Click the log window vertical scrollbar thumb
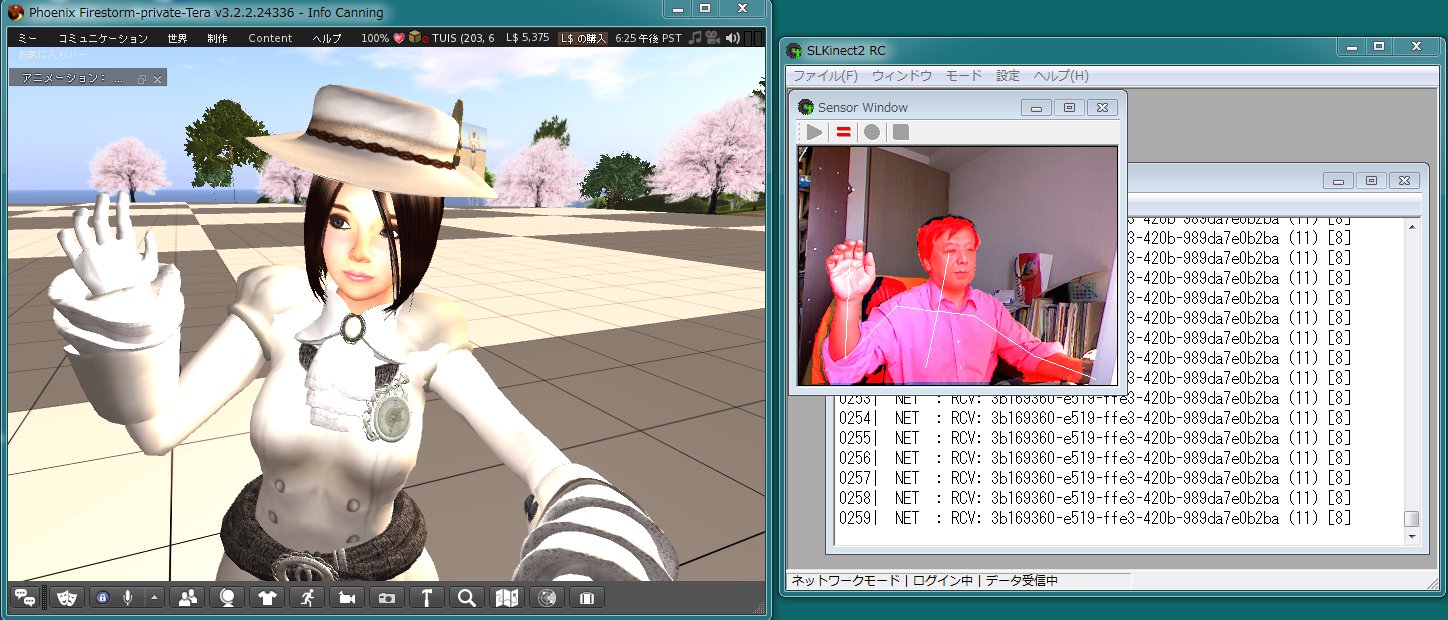This screenshot has height=620, width=1448. 1411,518
